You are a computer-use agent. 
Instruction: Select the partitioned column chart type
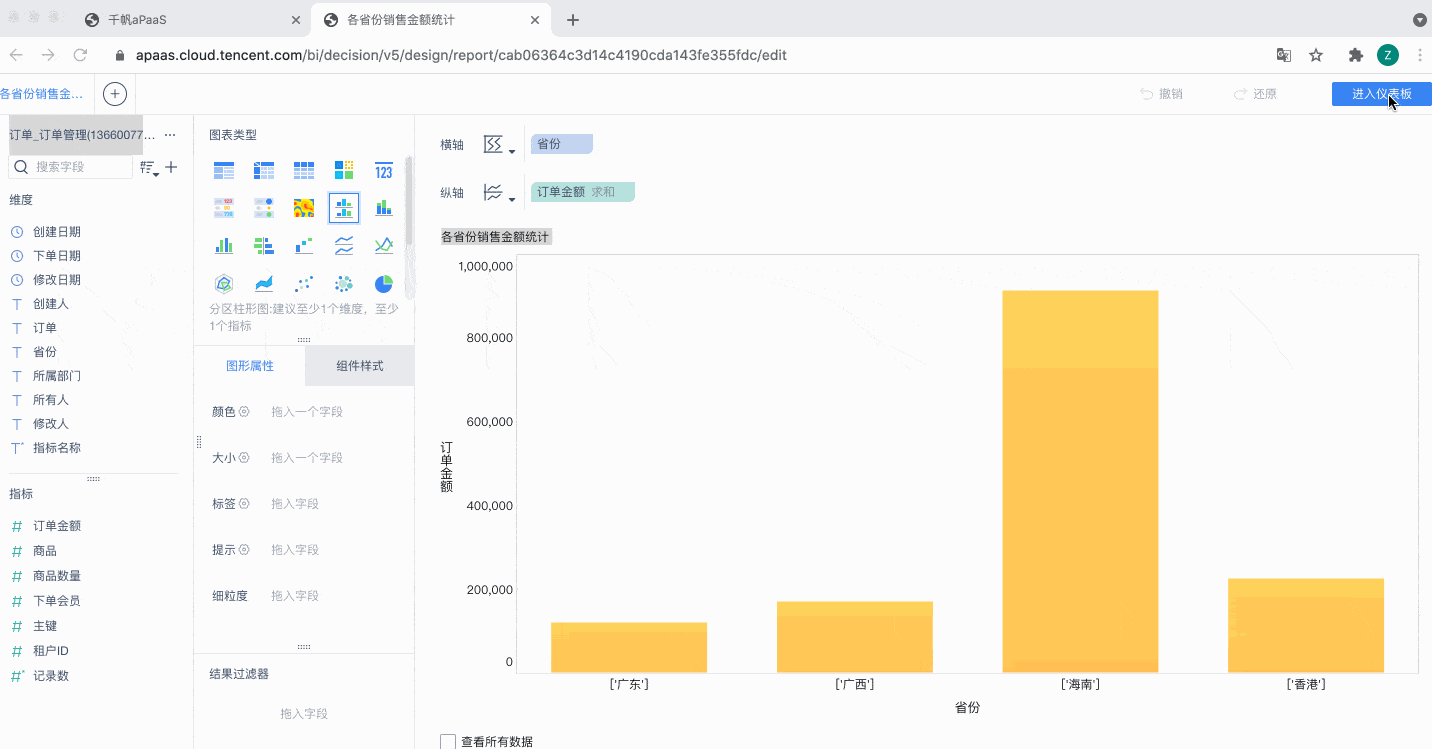pyautogui.click(x=344, y=208)
